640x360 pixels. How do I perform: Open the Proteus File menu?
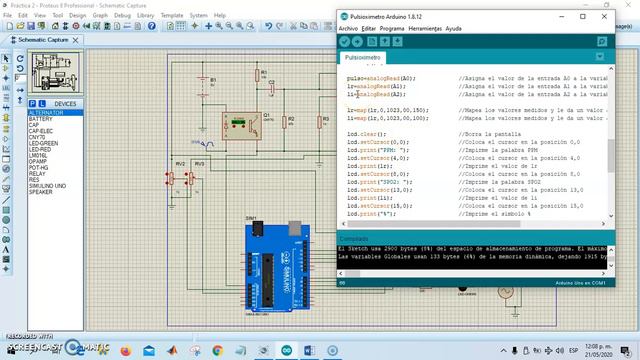coord(7,16)
